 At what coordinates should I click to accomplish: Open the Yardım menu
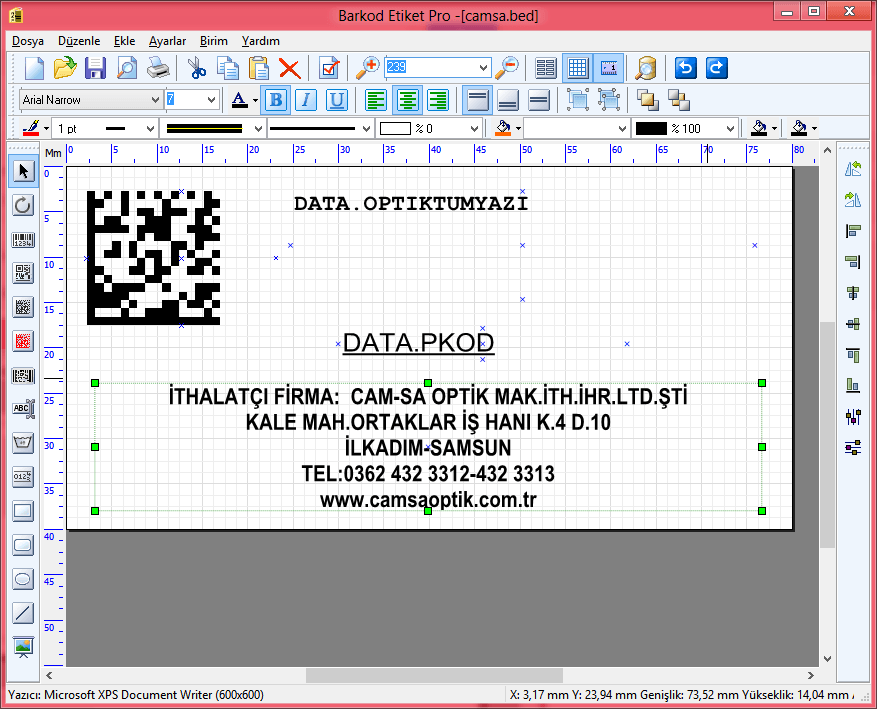(x=261, y=41)
